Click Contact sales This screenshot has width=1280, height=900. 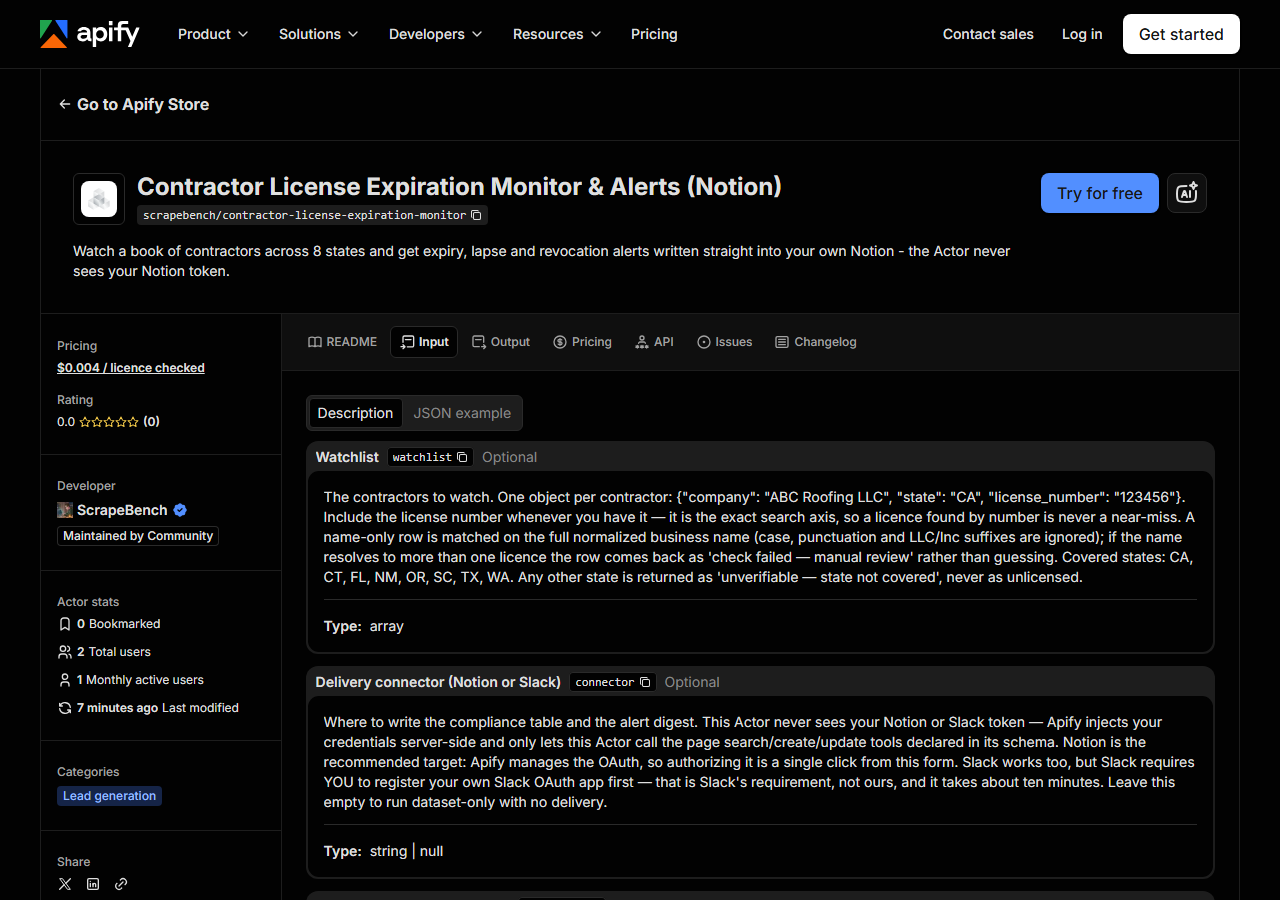[x=988, y=34]
